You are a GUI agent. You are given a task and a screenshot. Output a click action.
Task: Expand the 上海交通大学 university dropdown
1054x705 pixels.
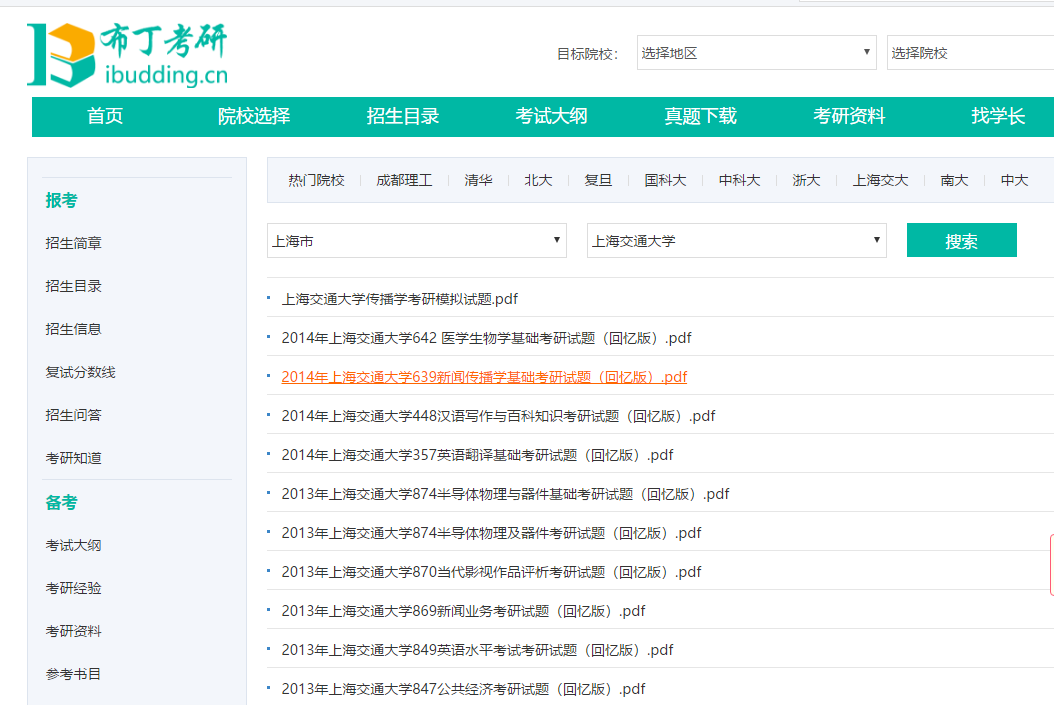pos(737,241)
